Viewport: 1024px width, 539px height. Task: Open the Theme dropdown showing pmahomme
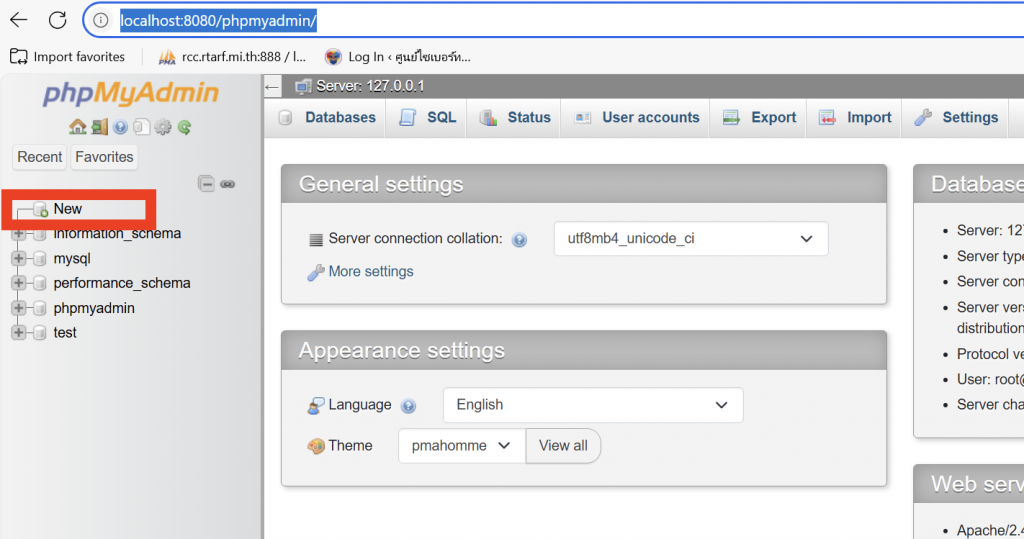point(461,446)
